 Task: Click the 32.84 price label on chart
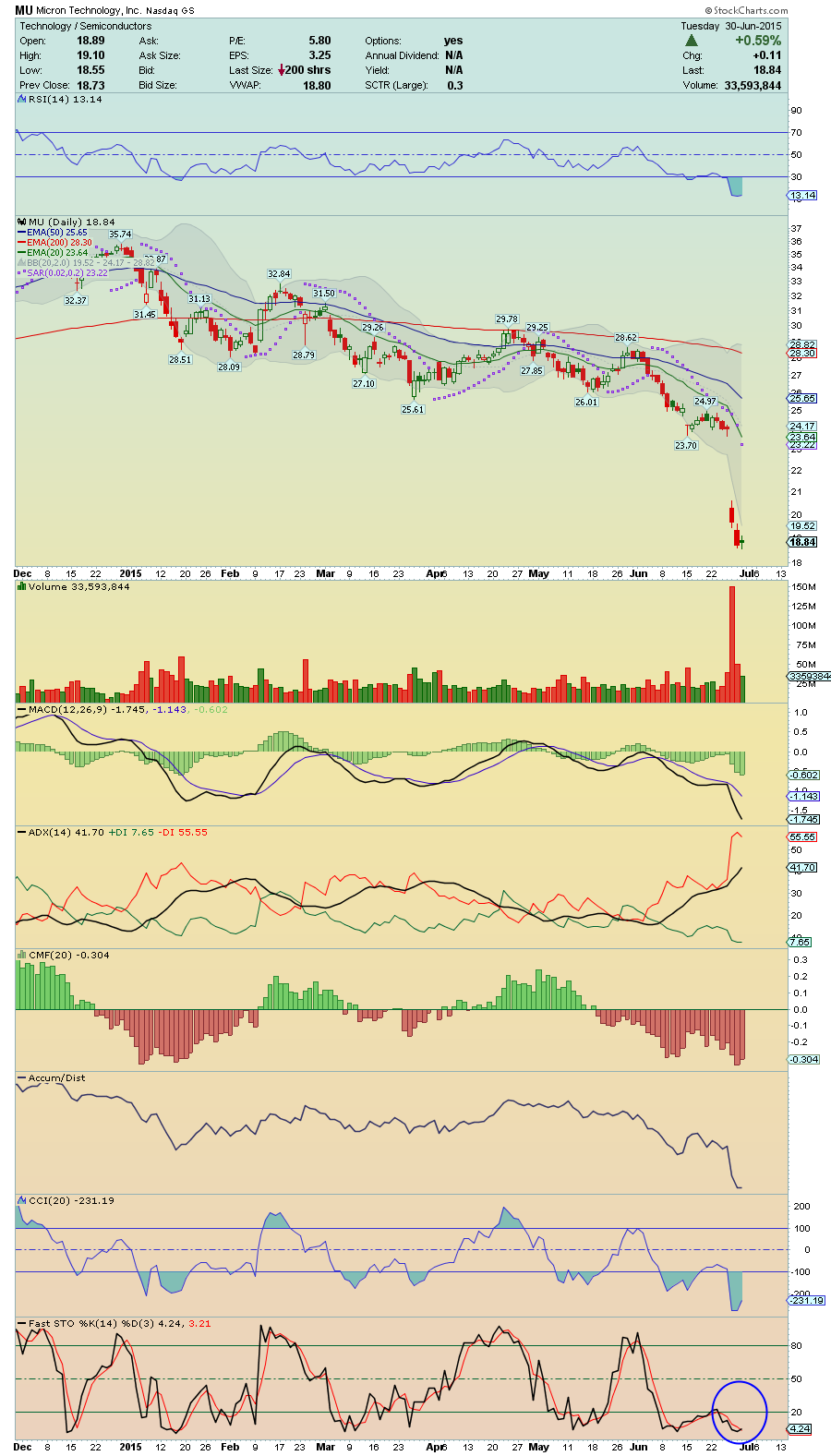click(279, 274)
